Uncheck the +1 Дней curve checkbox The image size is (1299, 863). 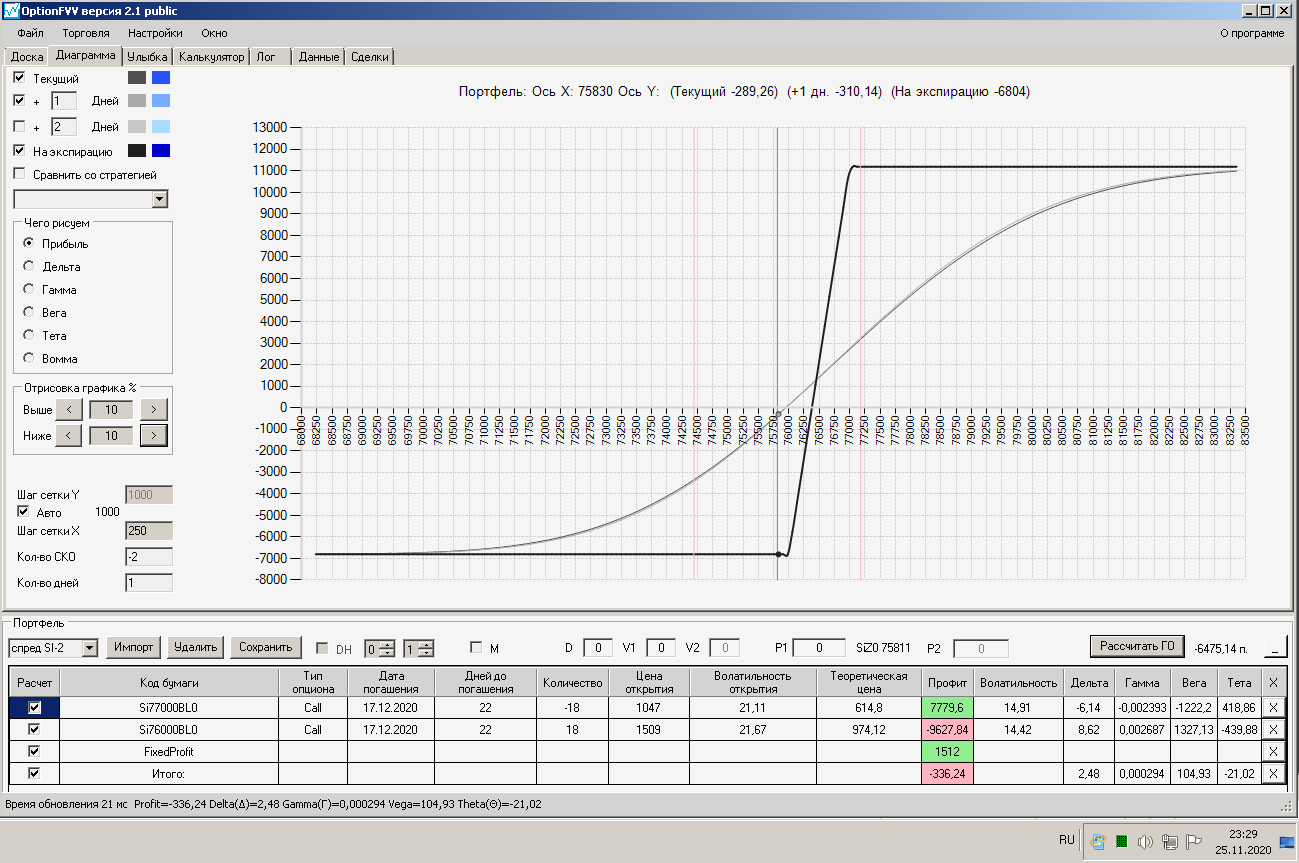pos(20,100)
